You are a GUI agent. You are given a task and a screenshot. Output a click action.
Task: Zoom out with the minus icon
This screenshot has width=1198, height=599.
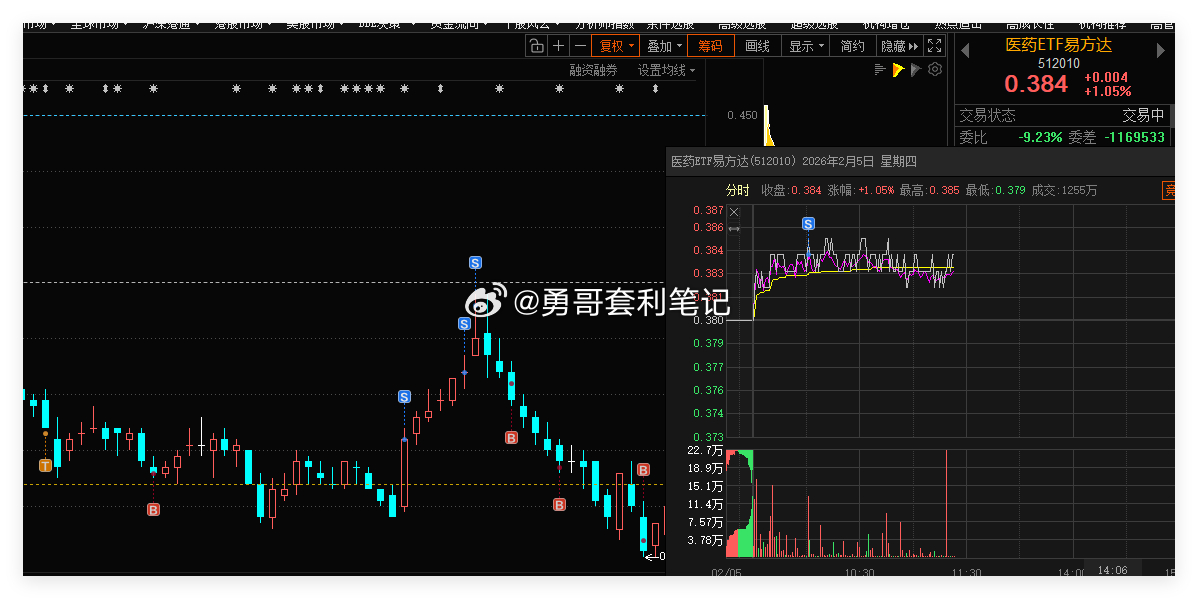(x=580, y=45)
